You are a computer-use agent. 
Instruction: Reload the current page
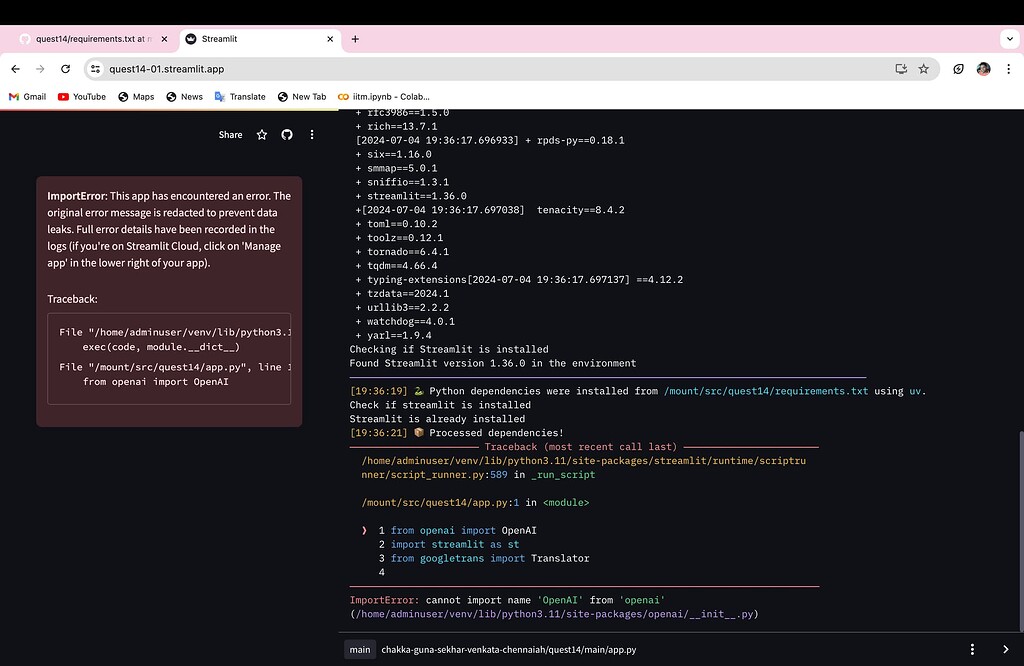click(x=65, y=69)
